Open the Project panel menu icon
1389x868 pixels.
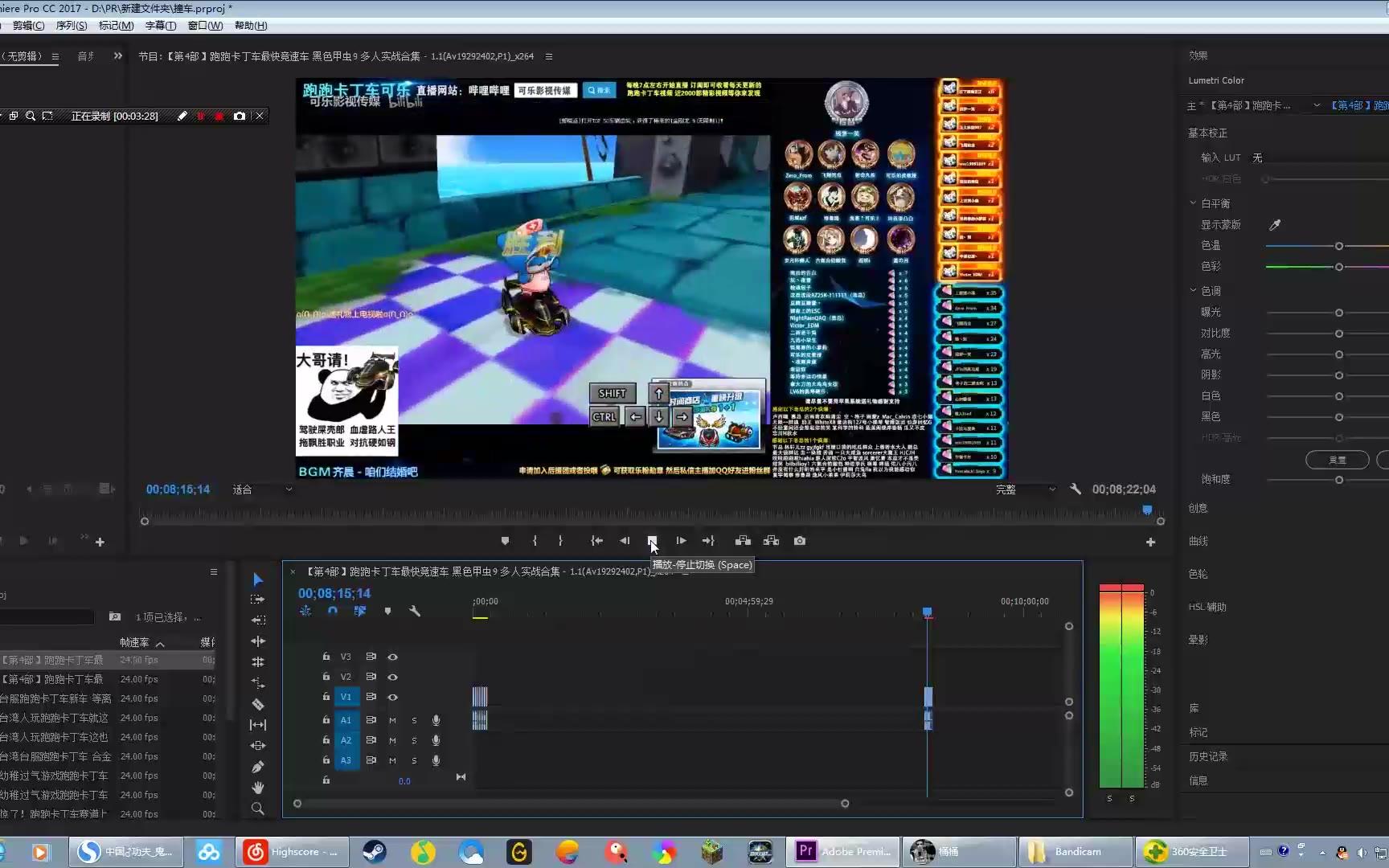(214, 571)
